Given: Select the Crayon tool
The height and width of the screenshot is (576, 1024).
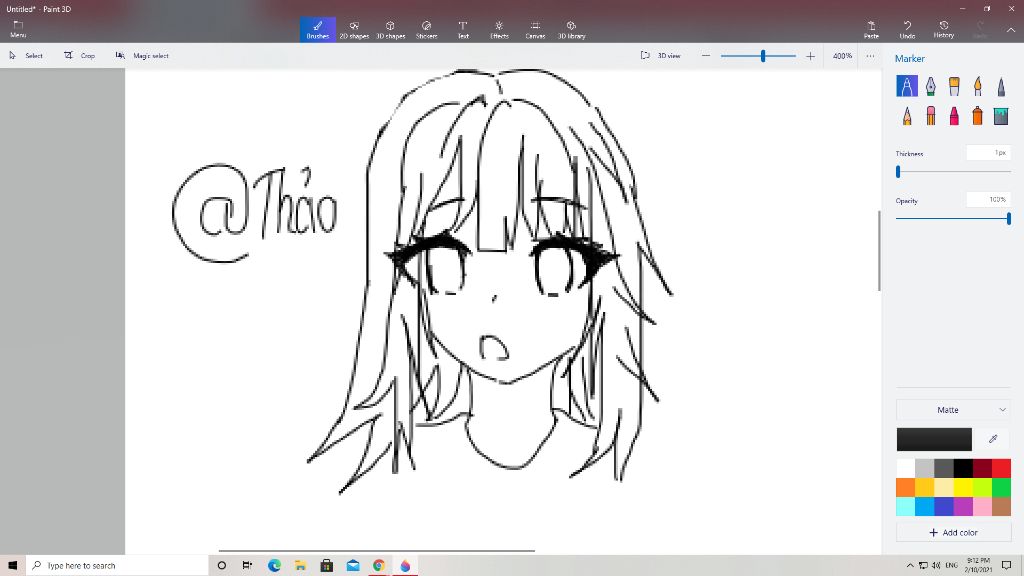Looking at the screenshot, I should [x=954, y=116].
